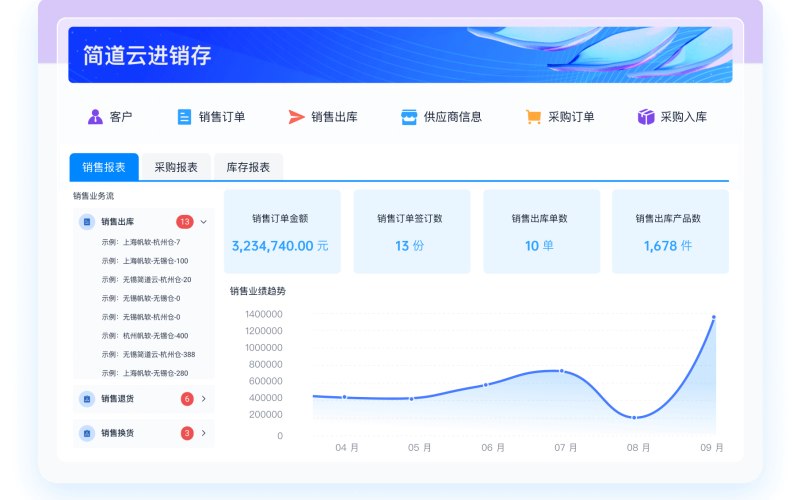Click the 08 月 lowest data point on the chart
Screen dimensions: 800x500
[x=634, y=418]
